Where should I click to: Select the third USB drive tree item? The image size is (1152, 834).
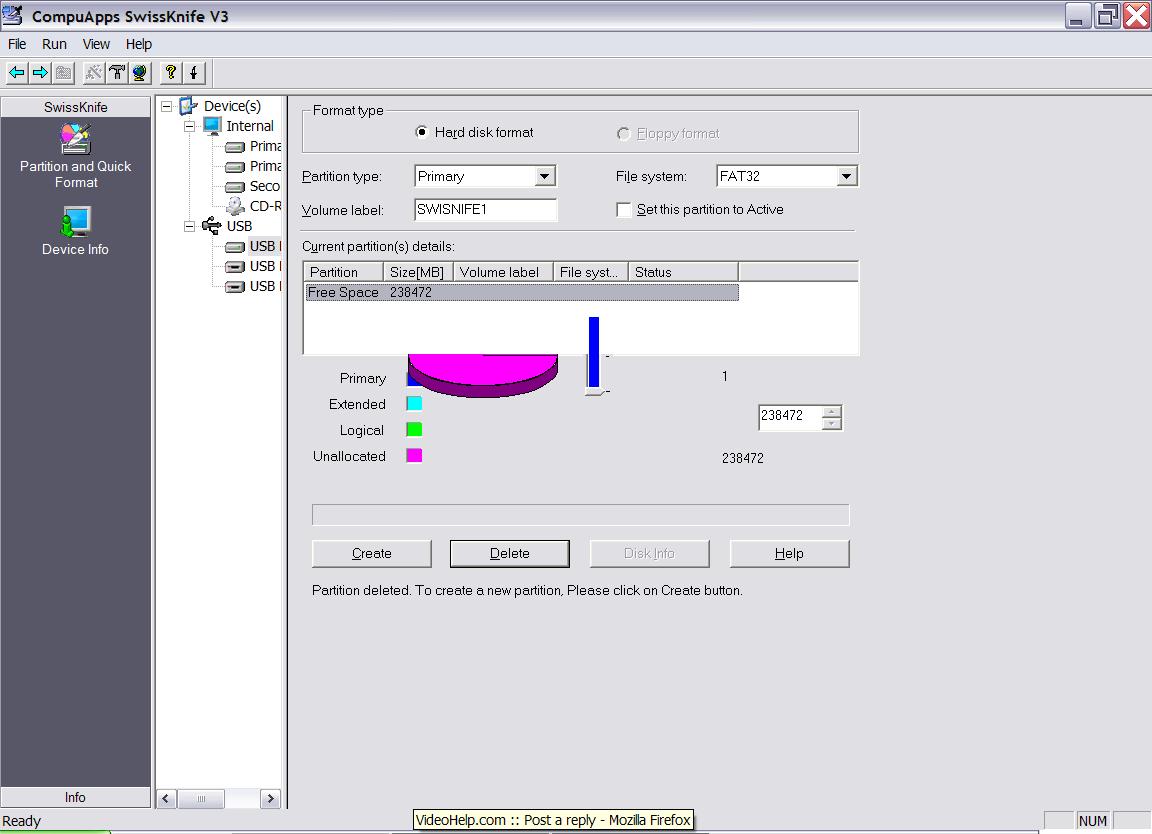click(253, 286)
